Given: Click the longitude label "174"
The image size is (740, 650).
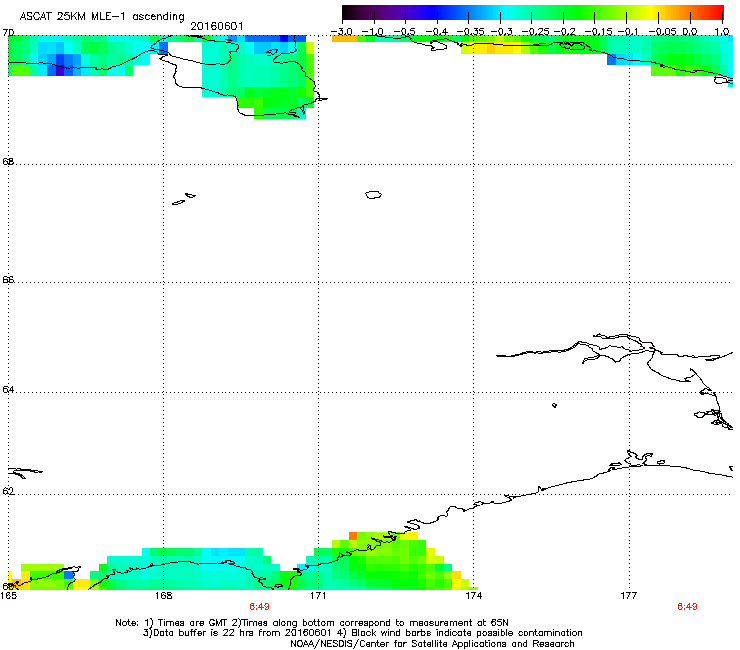Looking at the screenshot, I should 474,596.
